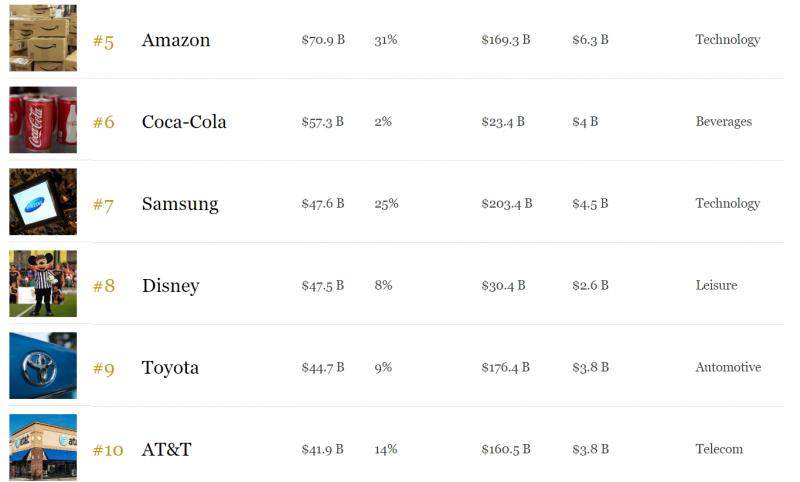Click the Coca-Cola brand name
The width and height of the screenshot is (800, 482).
[184, 122]
